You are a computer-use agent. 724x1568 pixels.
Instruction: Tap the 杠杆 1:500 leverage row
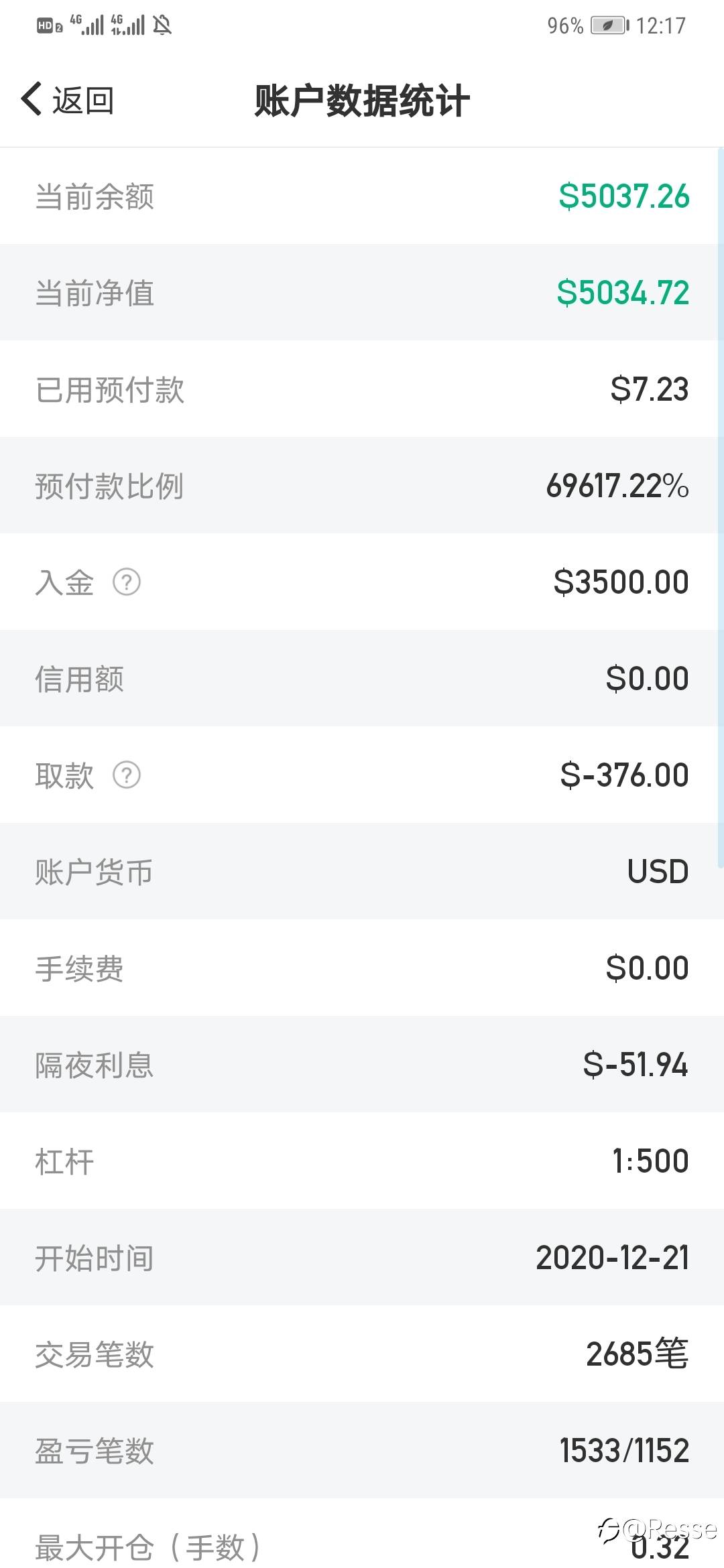[x=362, y=1161]
